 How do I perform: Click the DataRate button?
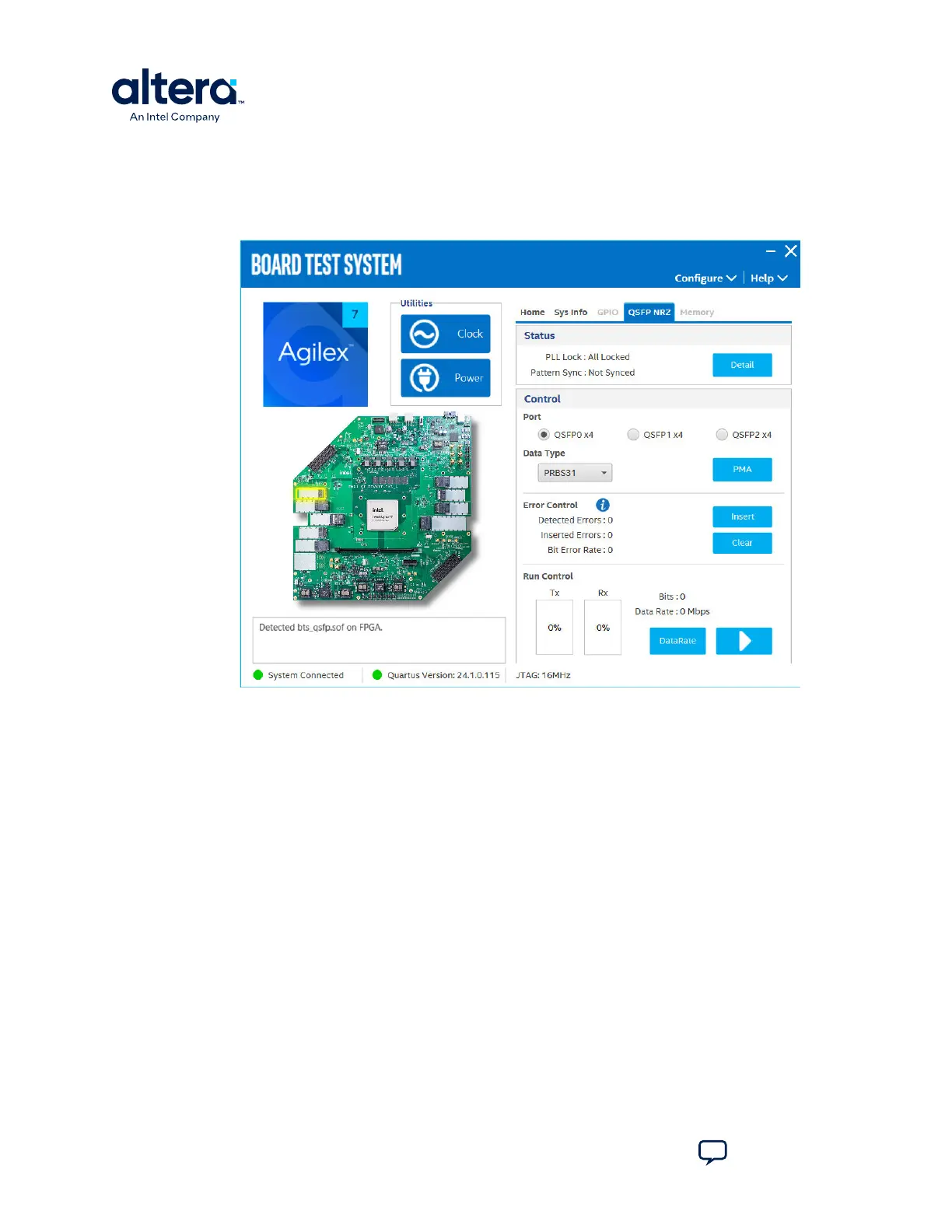(677, 641)
